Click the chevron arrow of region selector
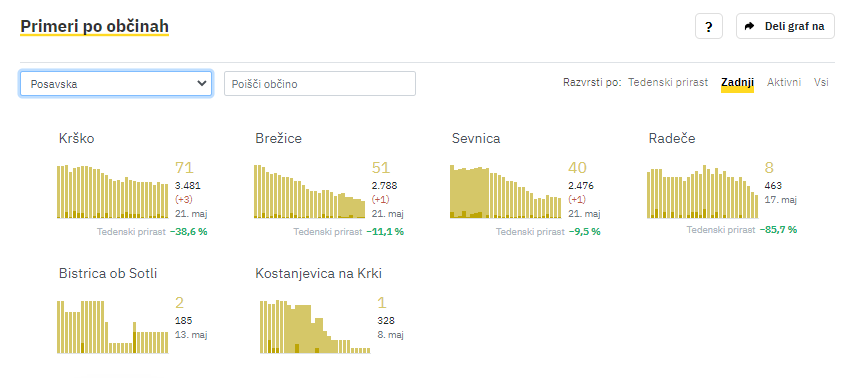 pyautogui.click(x=201, y=84)
